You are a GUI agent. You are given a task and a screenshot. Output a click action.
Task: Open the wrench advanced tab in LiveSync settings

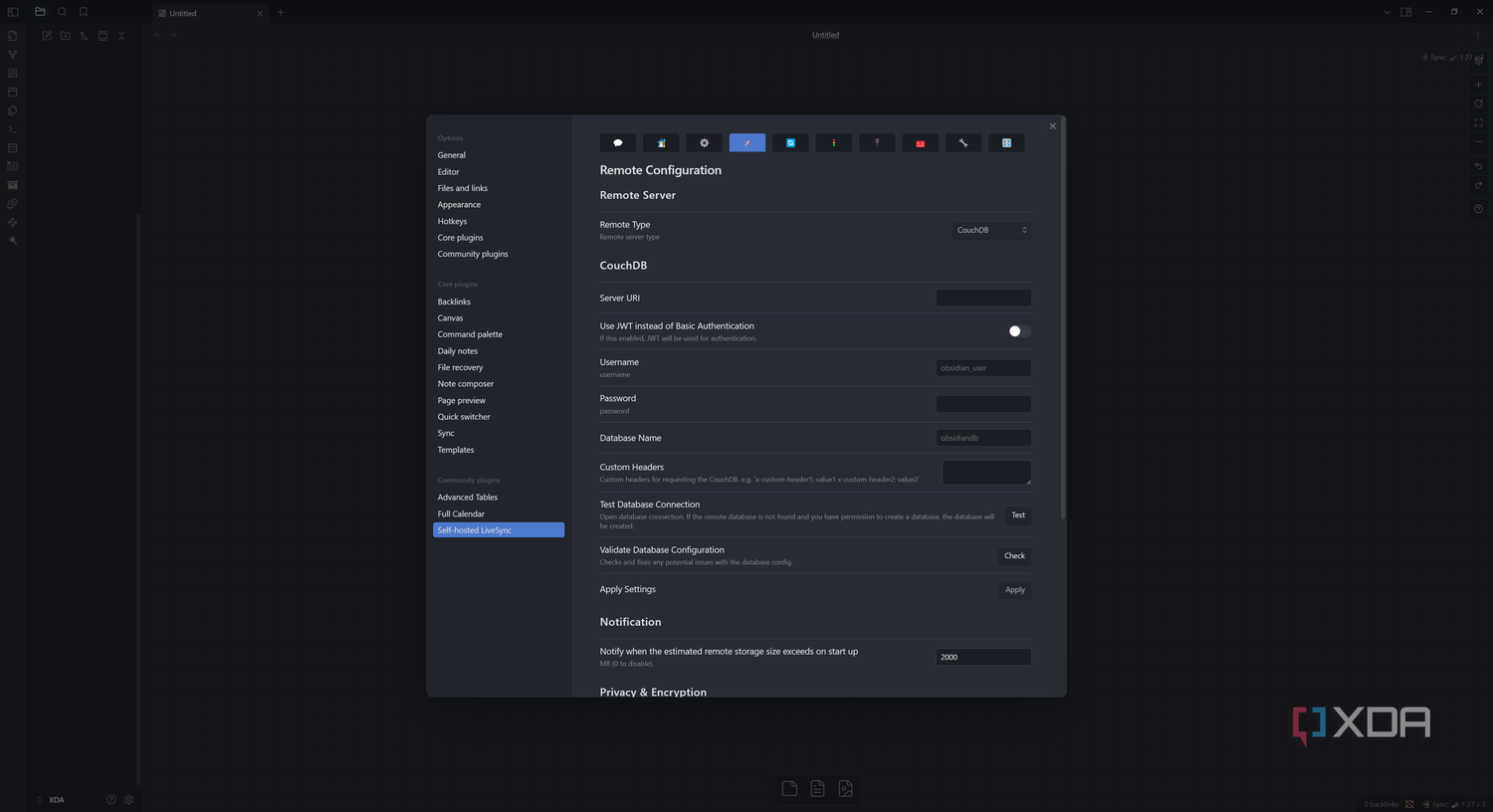coord(963,143)
